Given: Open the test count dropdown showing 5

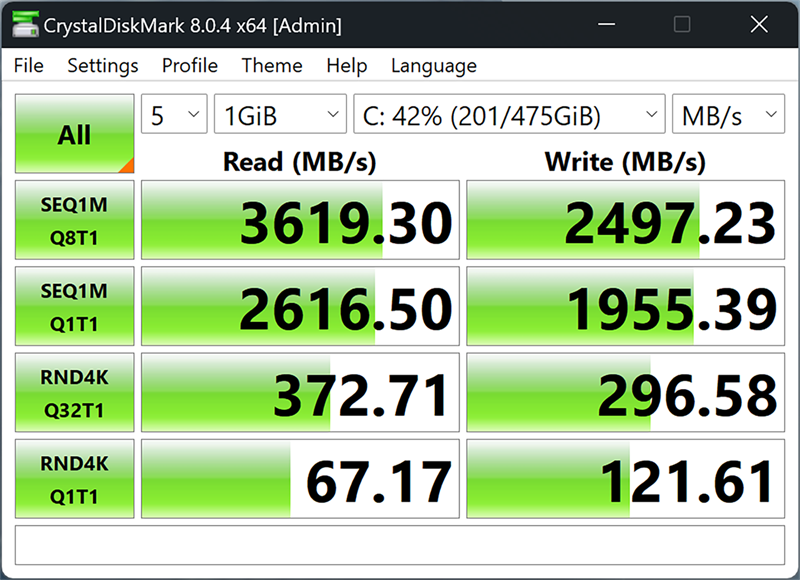Looking at the screenshot, I should coord(174,114).
